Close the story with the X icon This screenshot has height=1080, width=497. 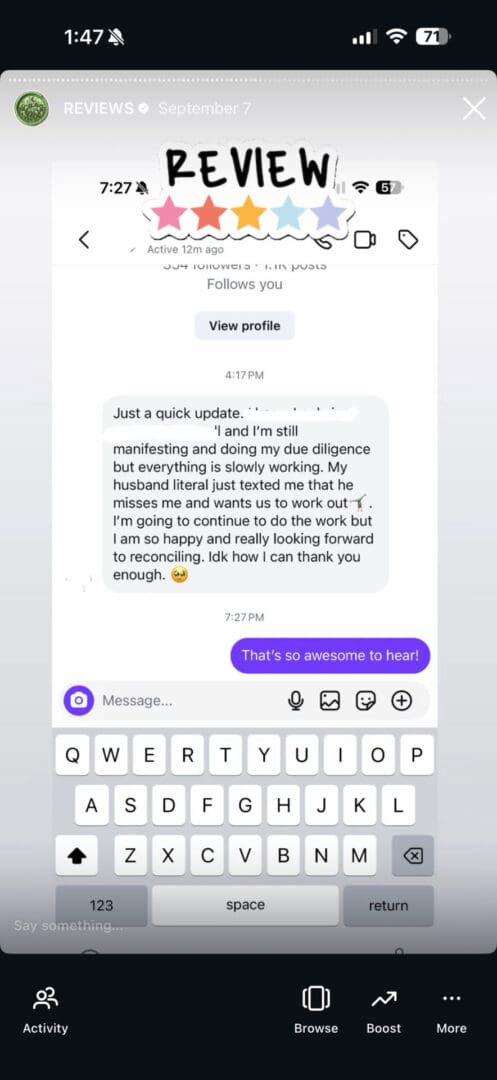474,108
